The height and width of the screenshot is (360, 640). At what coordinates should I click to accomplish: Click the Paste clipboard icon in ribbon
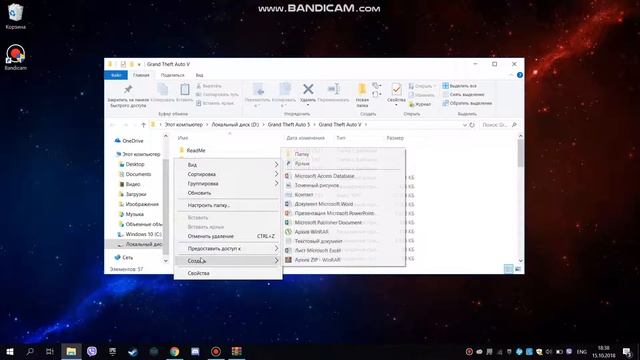click(x=184, y=89)
